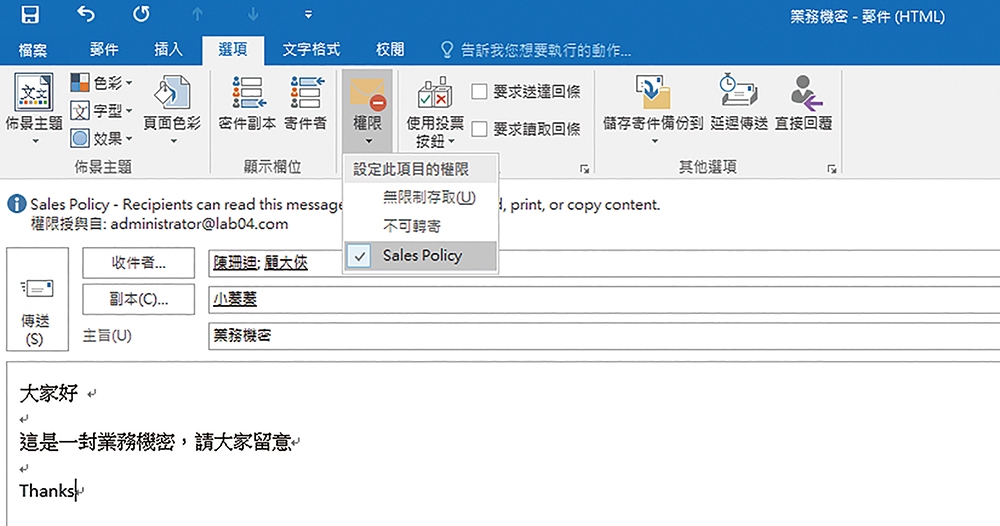The height and width of the screenshot is (526, 1000).
Task: Select the Sales Policy menu item
Action: click(x=420, y=256)
